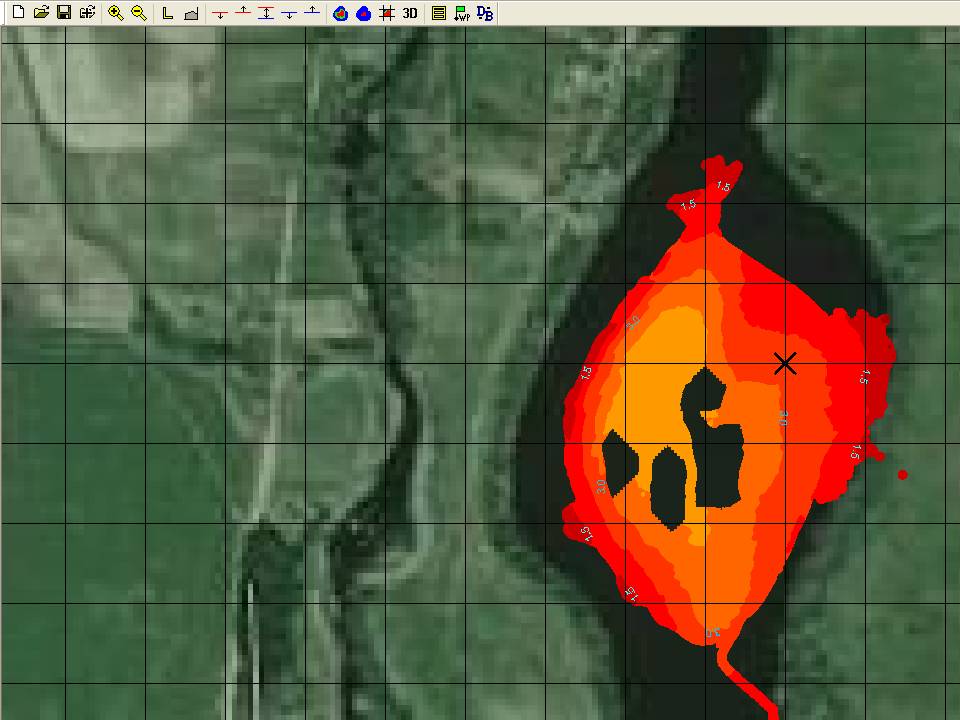Show the multicolor contour map view
Screen dimensions: 960x720
coord(341,13)
